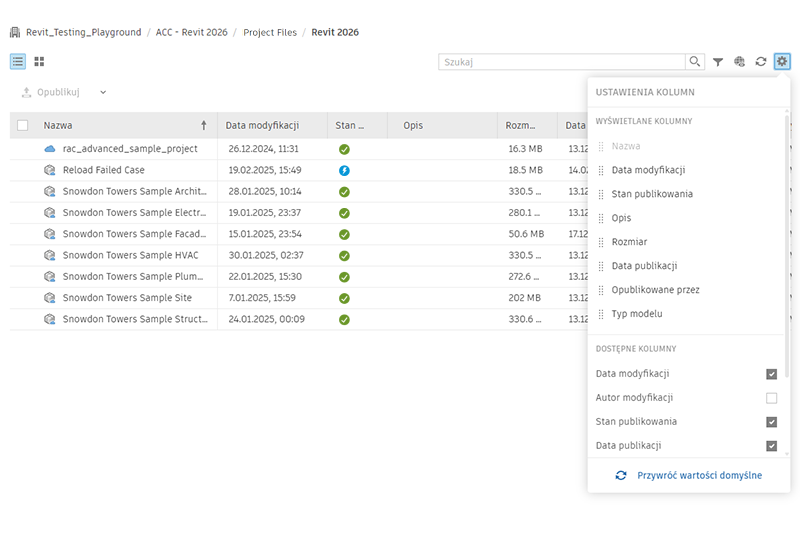The image size is (800, 547).
Task: Switch to list view layout
Action: coord(18,62)
